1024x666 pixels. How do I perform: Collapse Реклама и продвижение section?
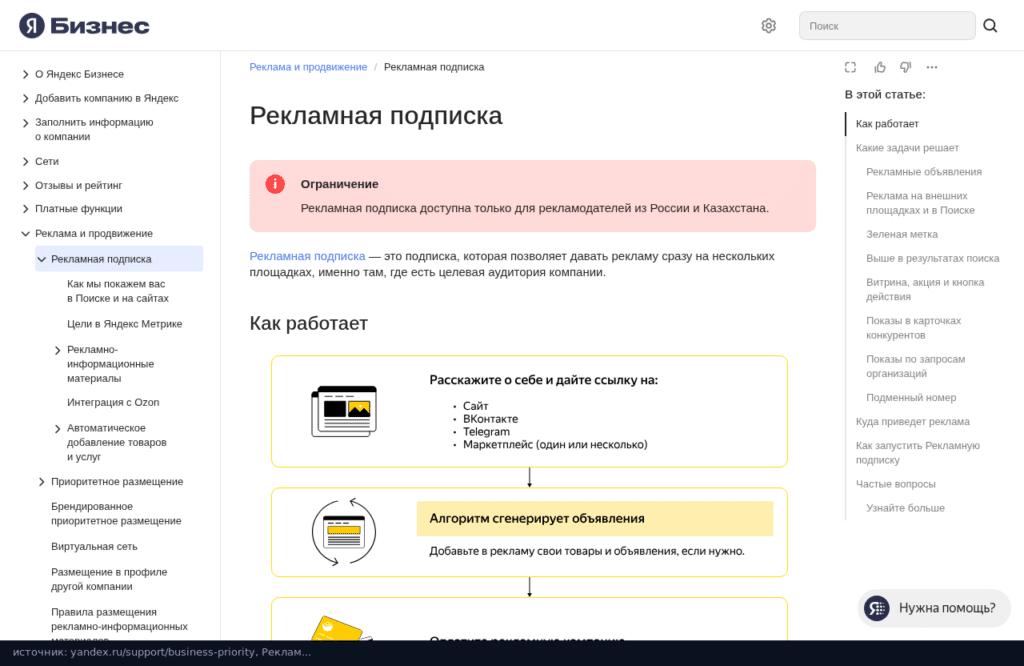pos(25,234)
